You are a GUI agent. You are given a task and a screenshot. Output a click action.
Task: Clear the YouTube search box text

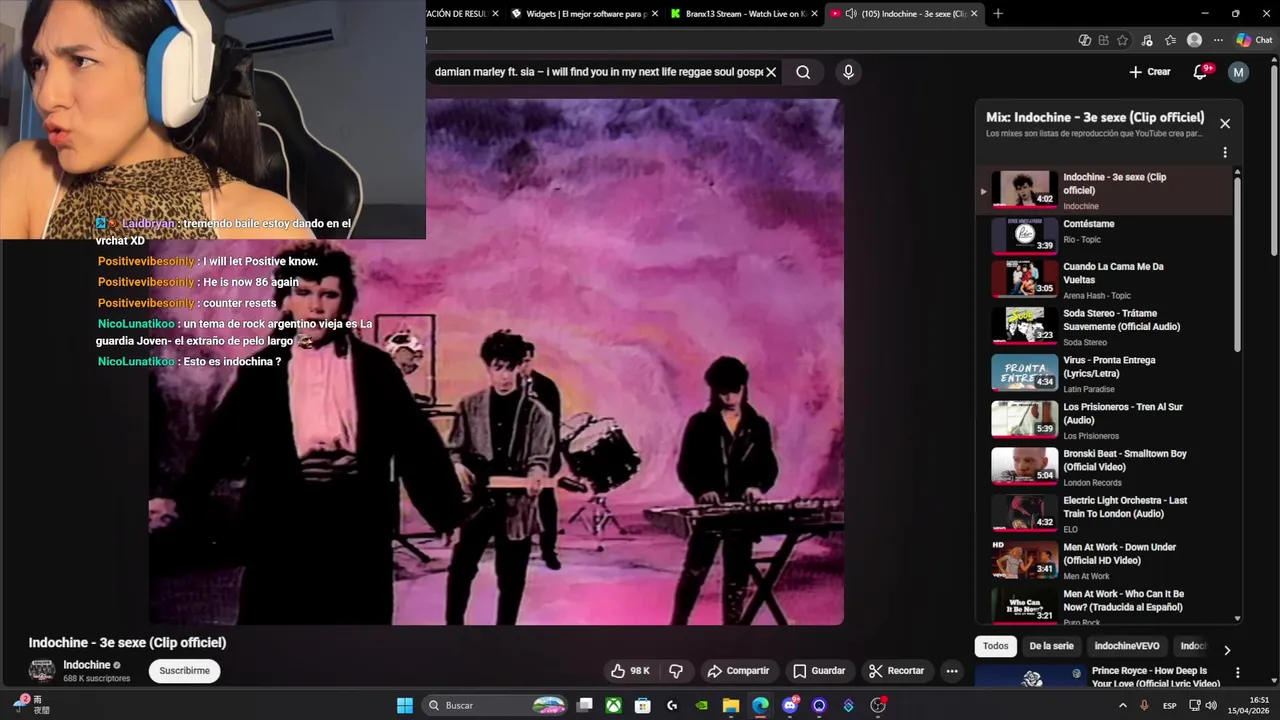tap(771, 72)
